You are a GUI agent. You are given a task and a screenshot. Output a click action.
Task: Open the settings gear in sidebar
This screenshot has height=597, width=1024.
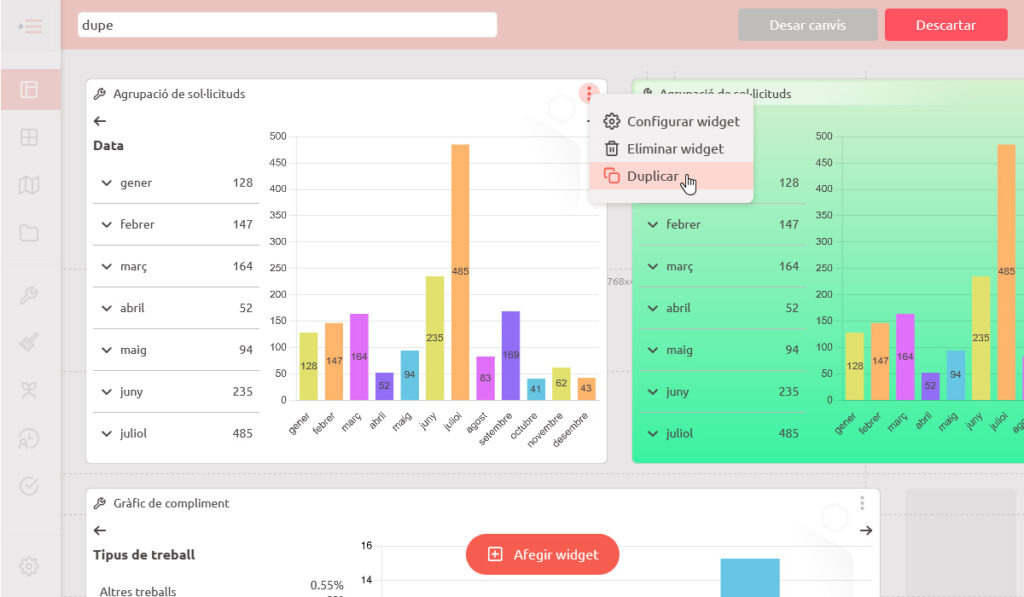point(29,566)
